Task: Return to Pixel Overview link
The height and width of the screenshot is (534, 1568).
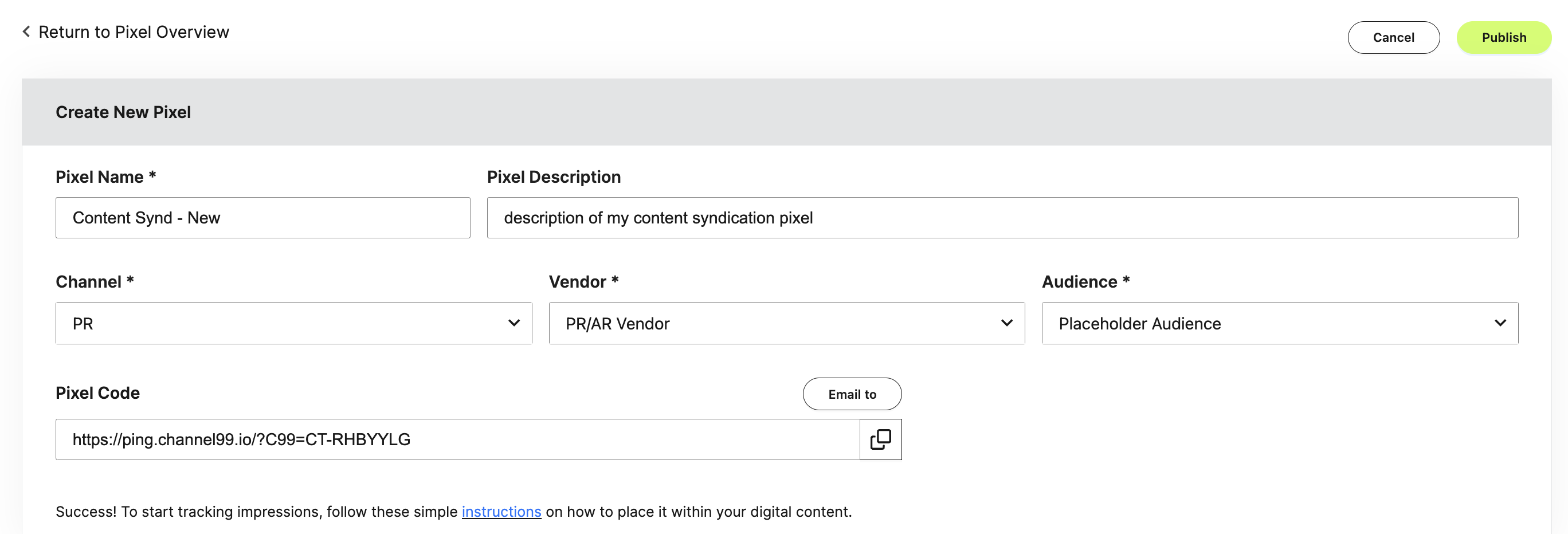Action: (x=134, y=32)
